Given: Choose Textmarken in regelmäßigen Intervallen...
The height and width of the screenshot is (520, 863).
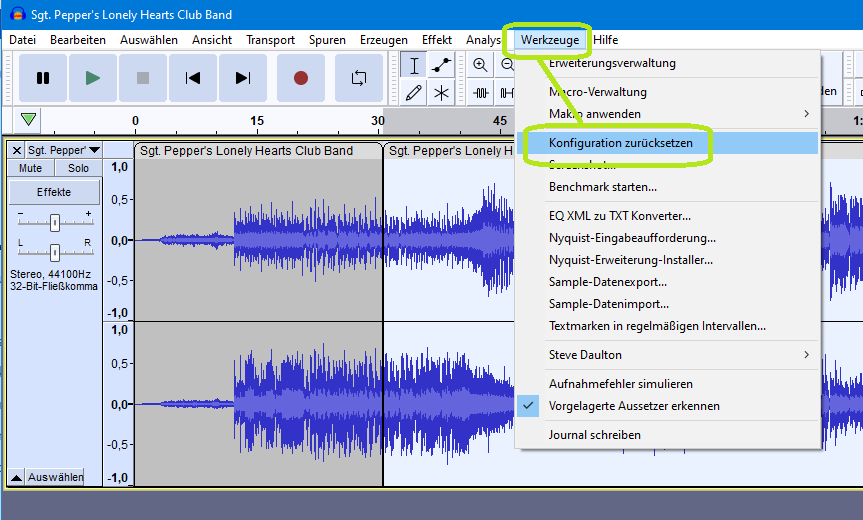Looking at the screenshot, I should coord(668,326).
